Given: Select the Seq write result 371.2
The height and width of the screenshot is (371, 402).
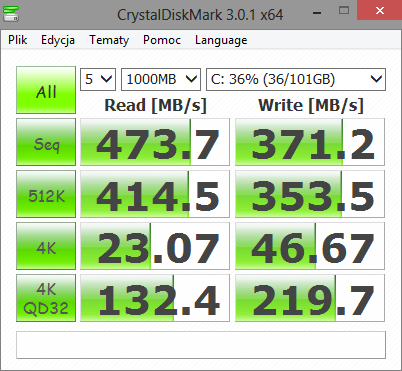Looking at the screenshot, I should tap(310, 142).
